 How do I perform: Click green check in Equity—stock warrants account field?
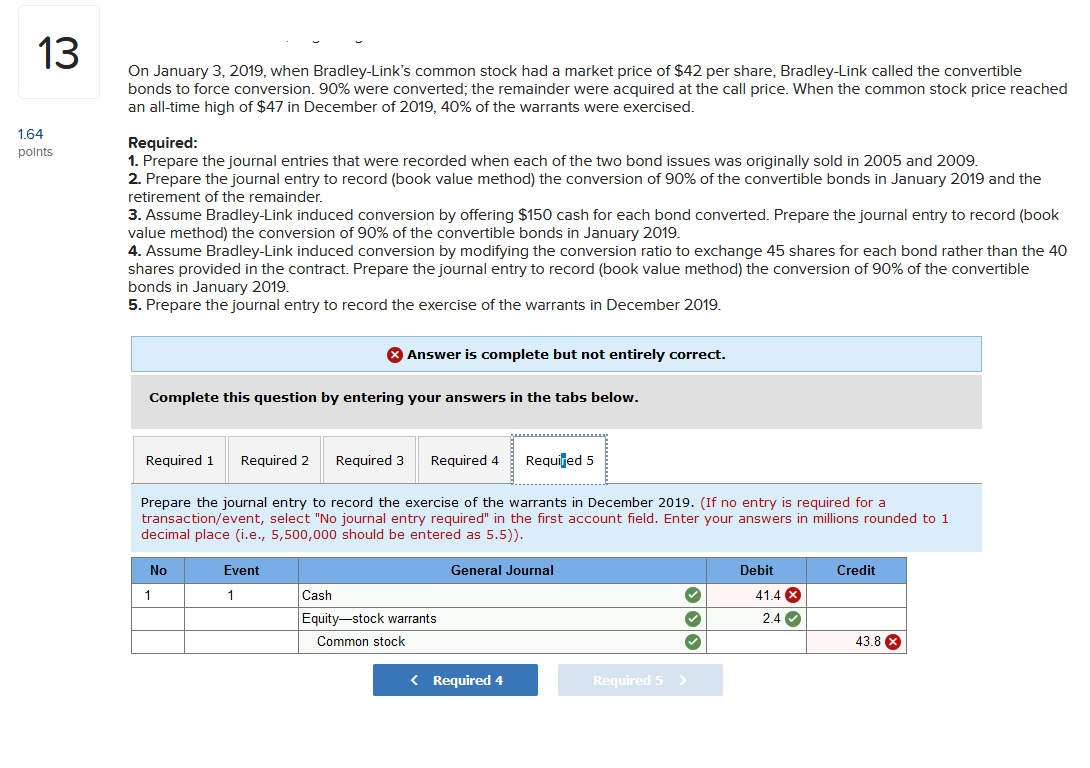coord(692,619)
